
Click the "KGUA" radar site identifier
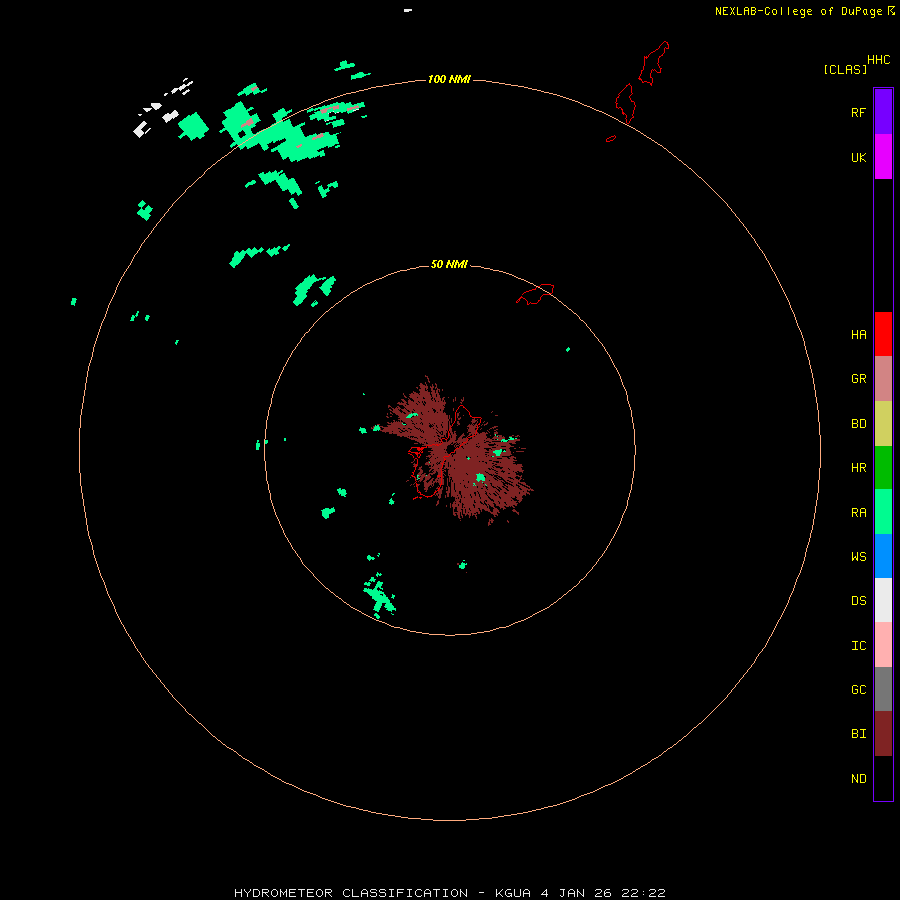[513, 893]
